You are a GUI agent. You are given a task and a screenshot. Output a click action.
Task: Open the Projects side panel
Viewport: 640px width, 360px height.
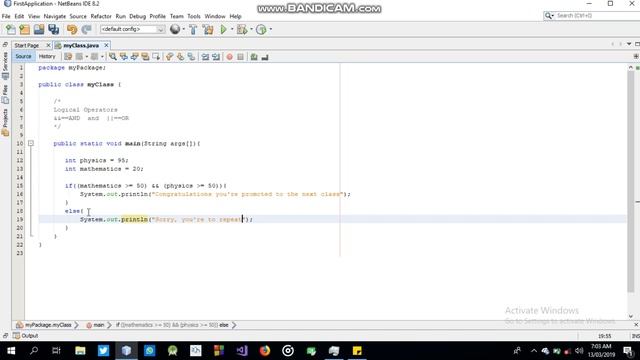tap(5, 122)
